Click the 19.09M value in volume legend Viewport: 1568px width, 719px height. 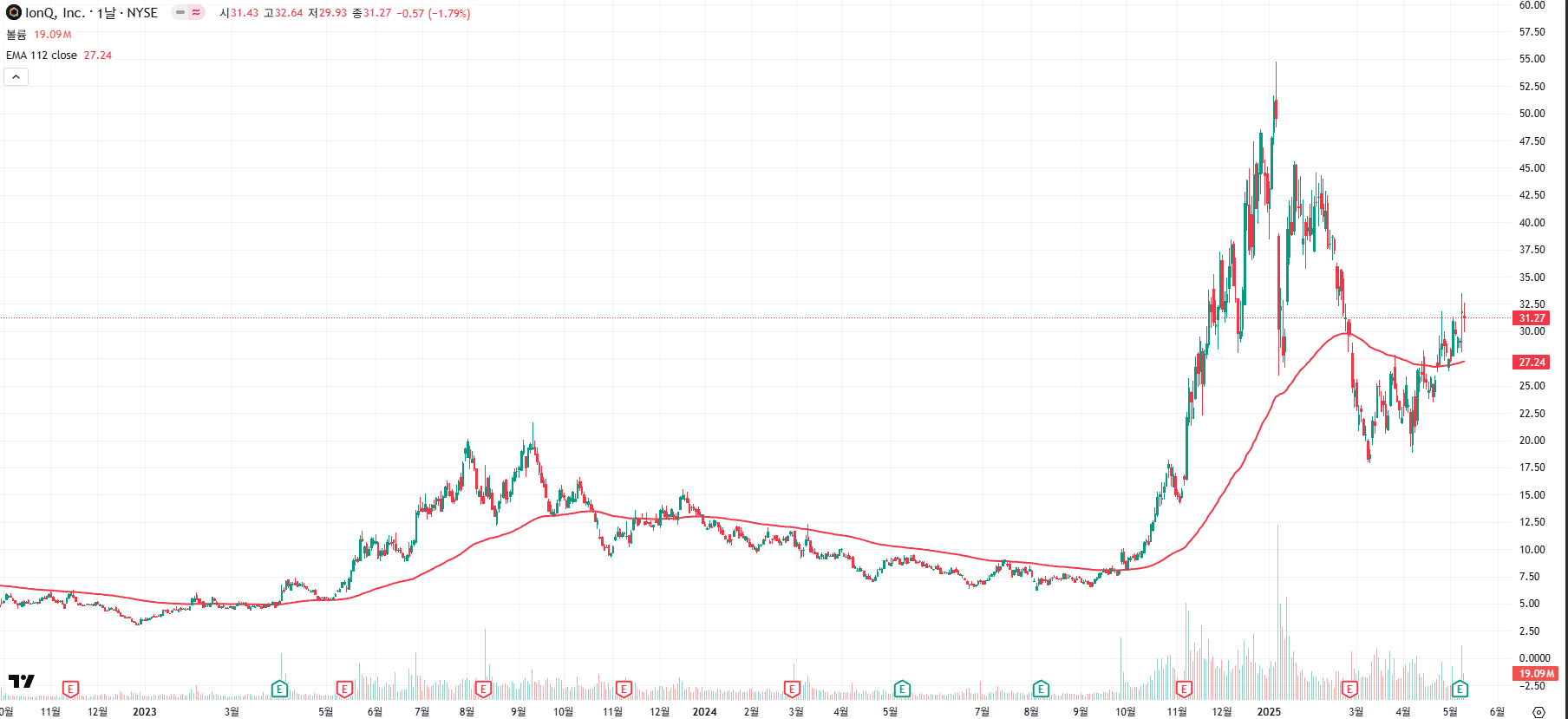point(53,35)
